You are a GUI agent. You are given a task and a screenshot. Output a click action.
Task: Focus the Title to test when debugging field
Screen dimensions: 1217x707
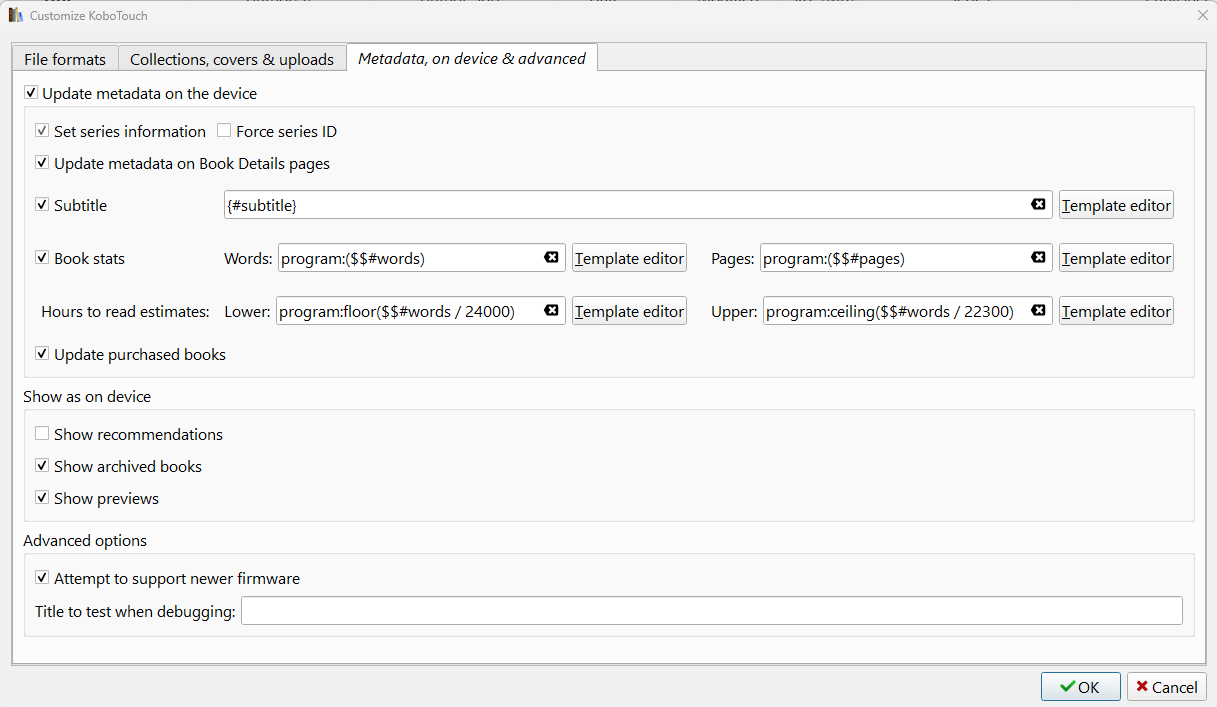[711, 611]
